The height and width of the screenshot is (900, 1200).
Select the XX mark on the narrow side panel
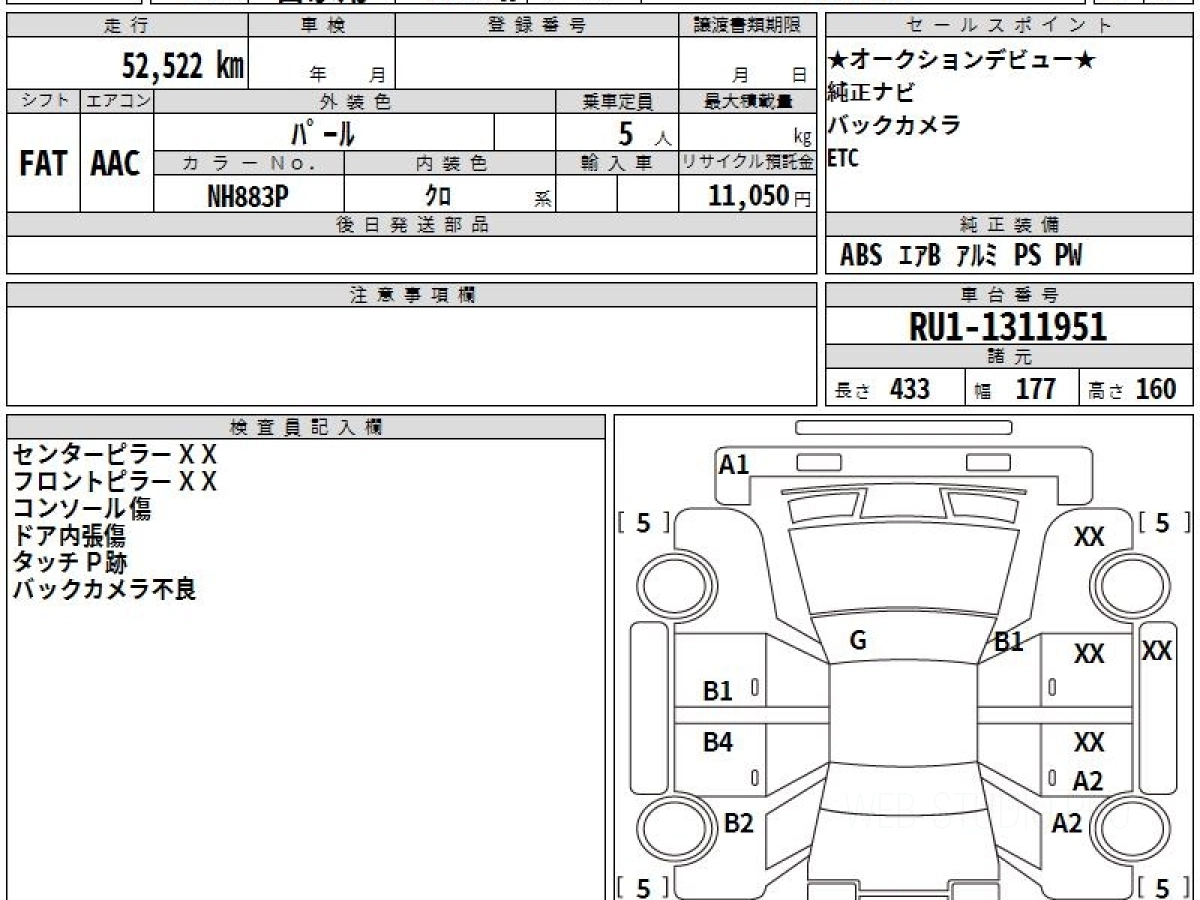point(1157,651)
